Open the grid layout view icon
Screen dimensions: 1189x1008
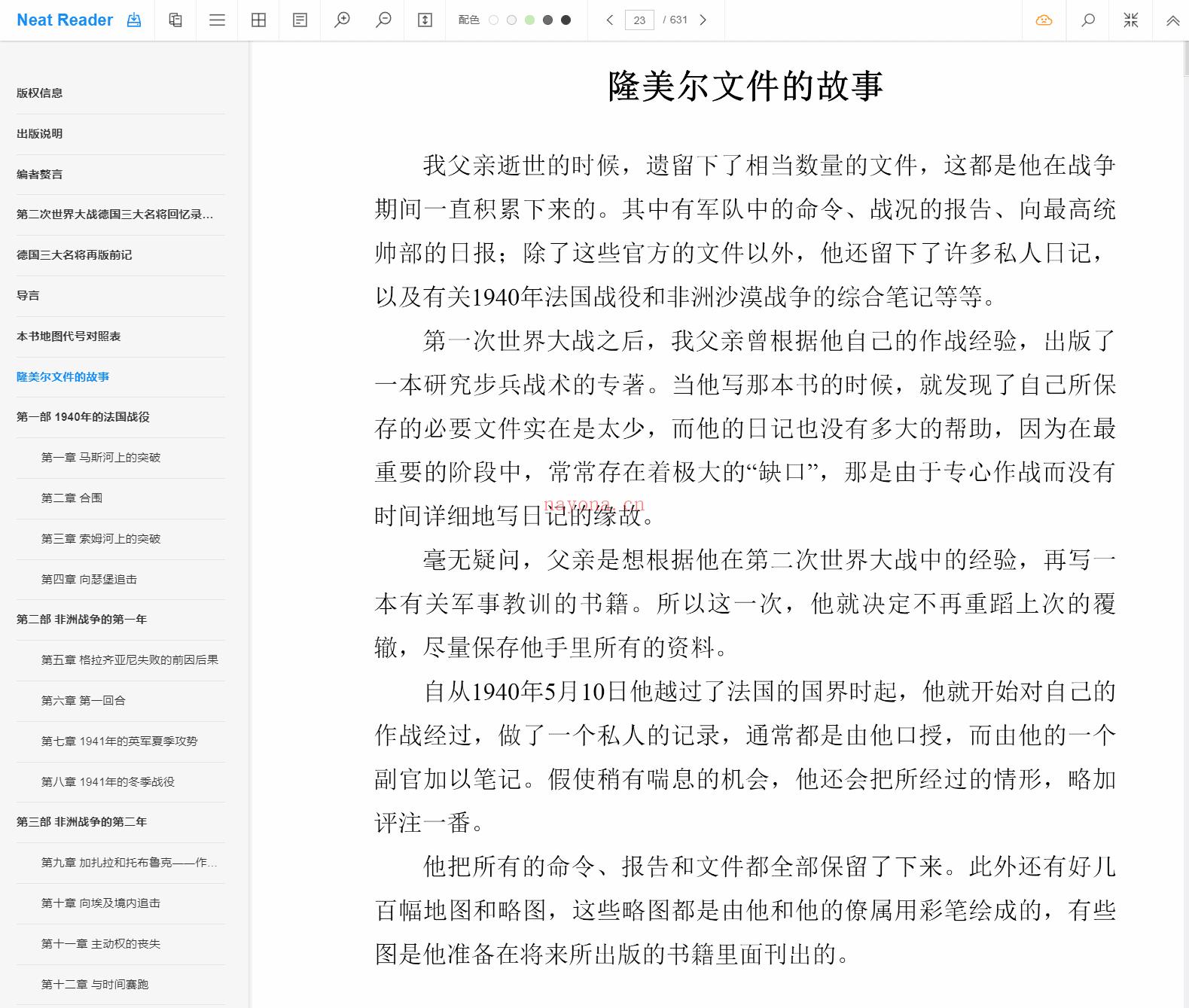pos(258,20)
